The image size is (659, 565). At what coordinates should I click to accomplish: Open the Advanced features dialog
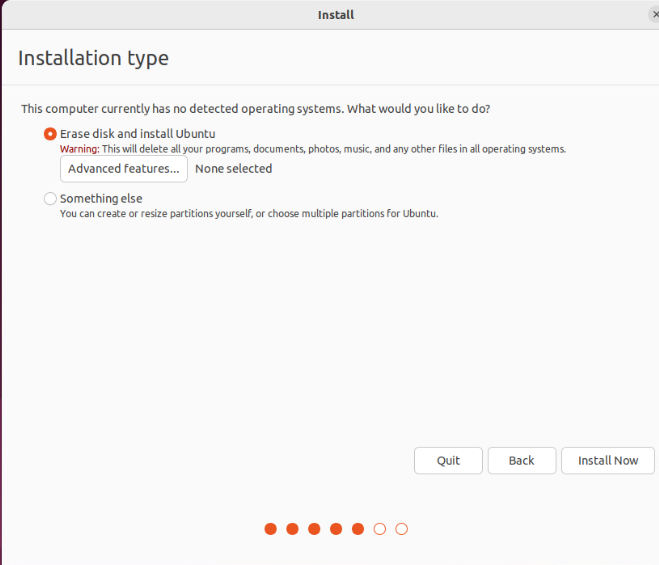pos(124,169)
